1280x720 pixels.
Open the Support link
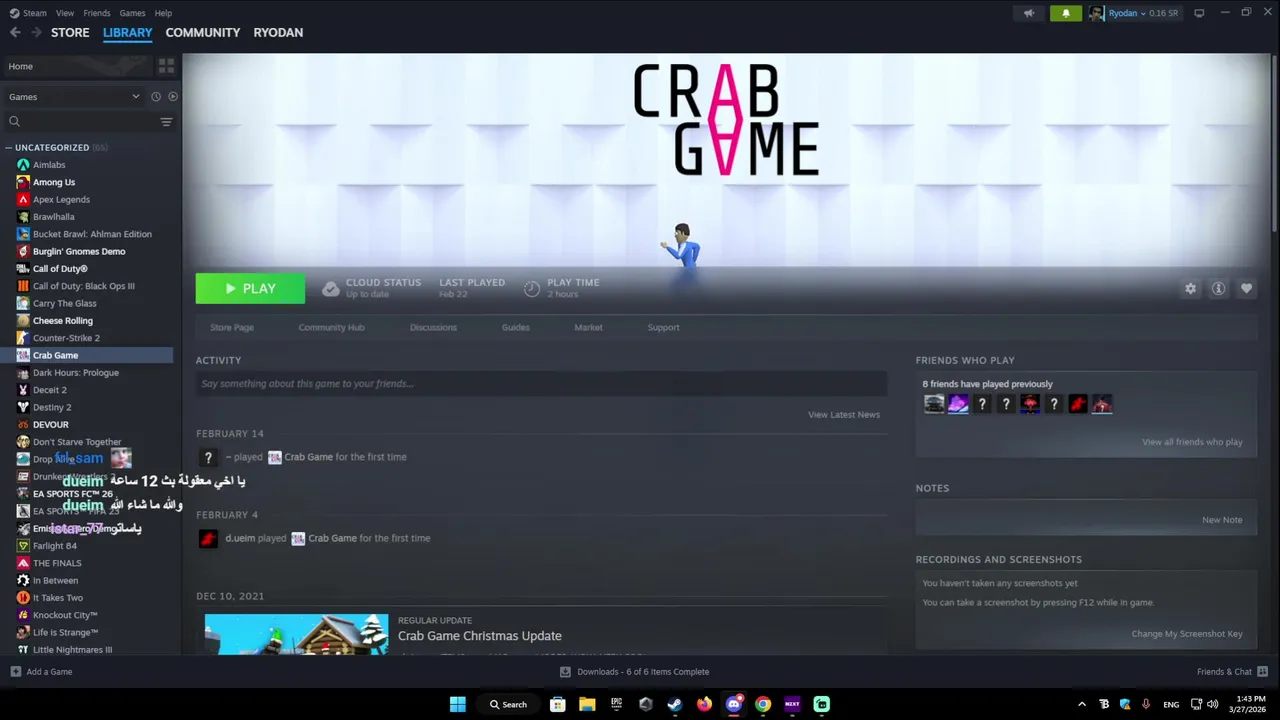[663, 327]
